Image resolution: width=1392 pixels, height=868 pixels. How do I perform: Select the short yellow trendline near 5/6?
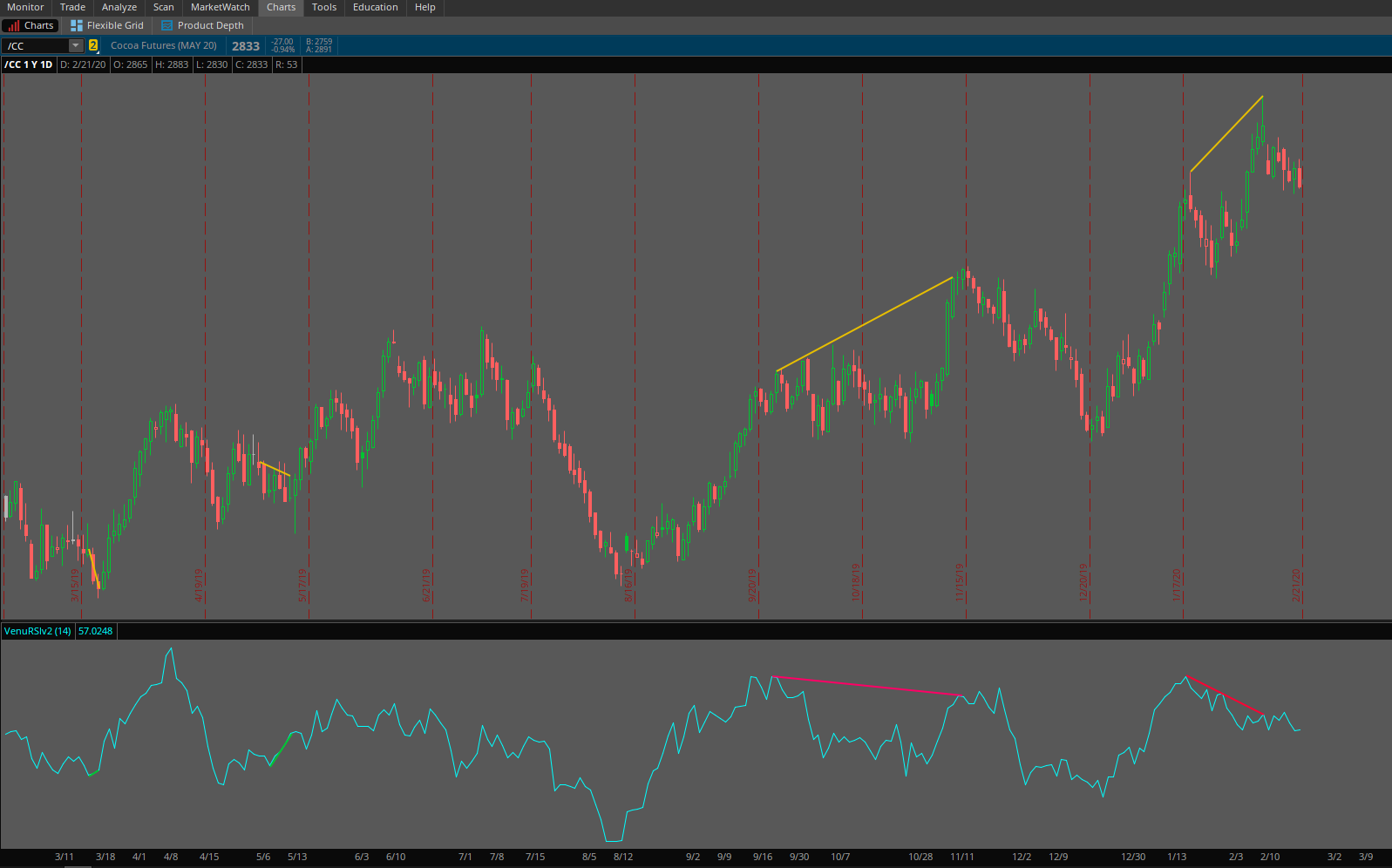pyautogui.click(x=275, y=469)
